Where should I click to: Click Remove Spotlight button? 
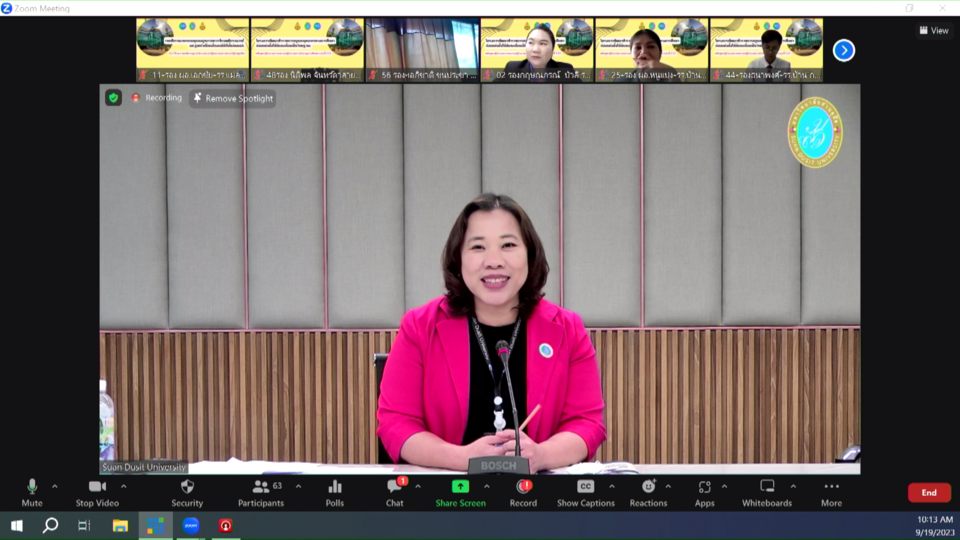233,98
